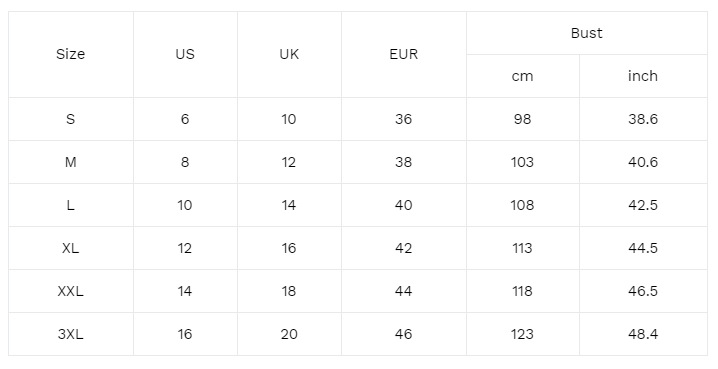The height and width of the screenshot is (369, 718).
Task: Click the cm sub-header
Action: click(522, 76)
